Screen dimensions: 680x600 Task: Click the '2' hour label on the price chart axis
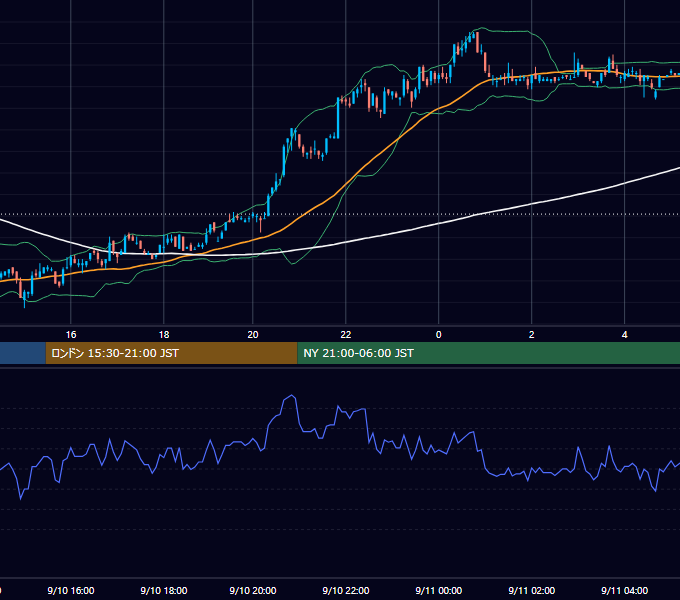click(x=532, y=335)
